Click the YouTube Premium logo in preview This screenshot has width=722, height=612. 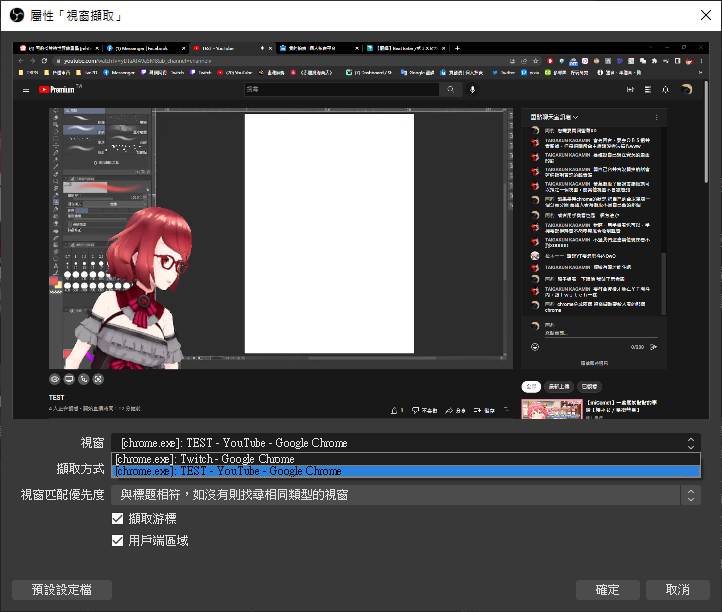pos(57,90)
